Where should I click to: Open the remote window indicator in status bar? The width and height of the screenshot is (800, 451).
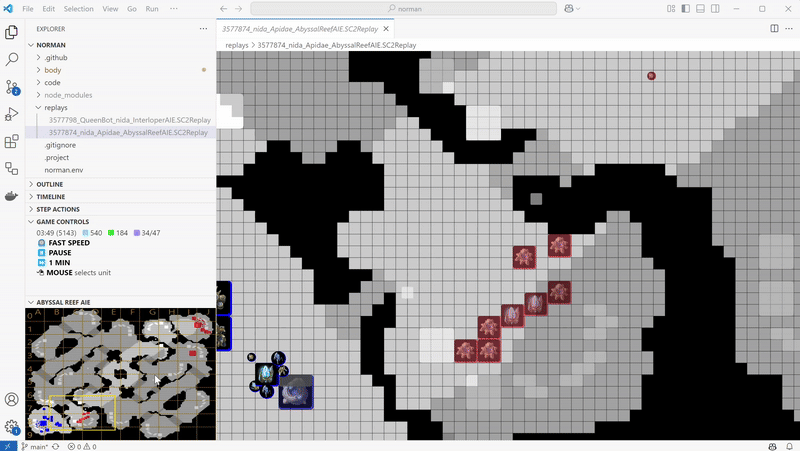click(8, 446)
